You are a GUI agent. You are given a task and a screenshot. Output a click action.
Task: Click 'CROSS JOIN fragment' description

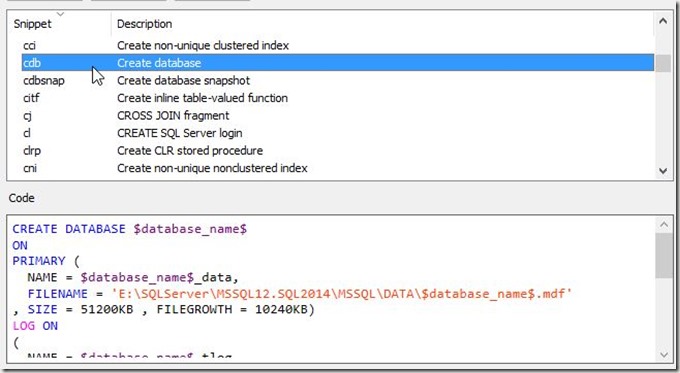(173, 116)
